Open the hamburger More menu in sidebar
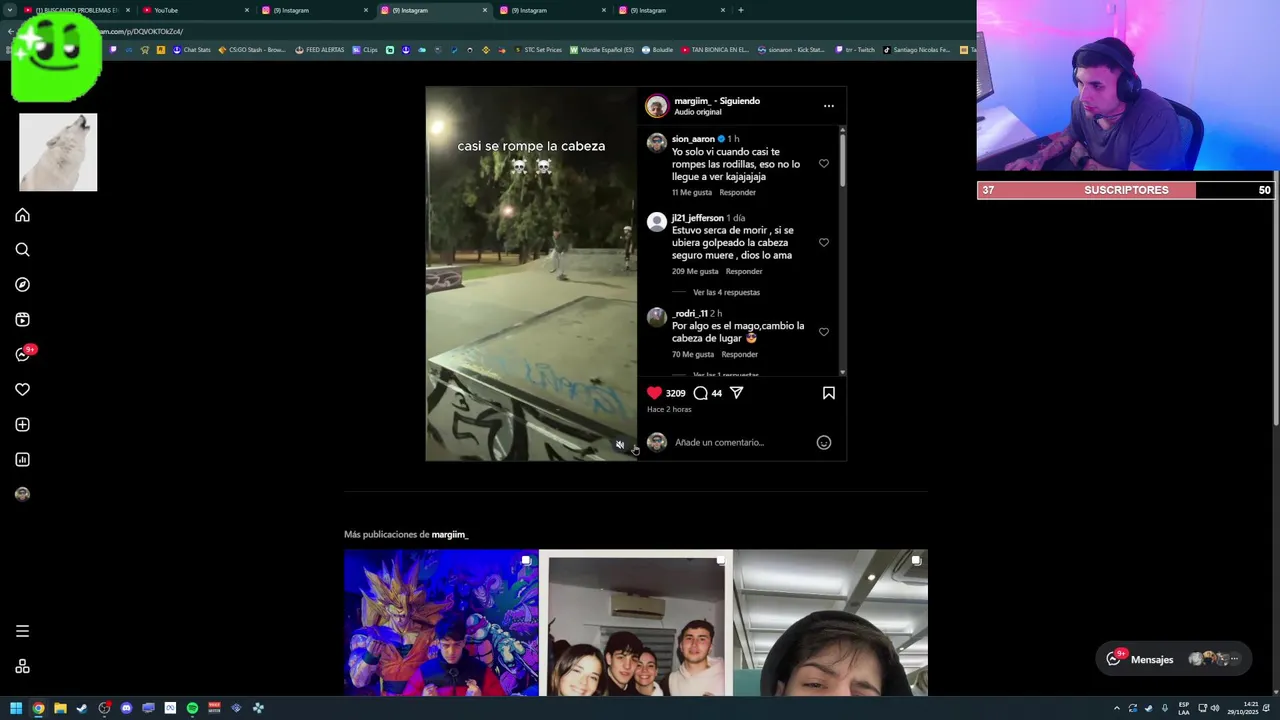Image resolution: width=1280 pixels, height=720 pixels. coord(22,631)
